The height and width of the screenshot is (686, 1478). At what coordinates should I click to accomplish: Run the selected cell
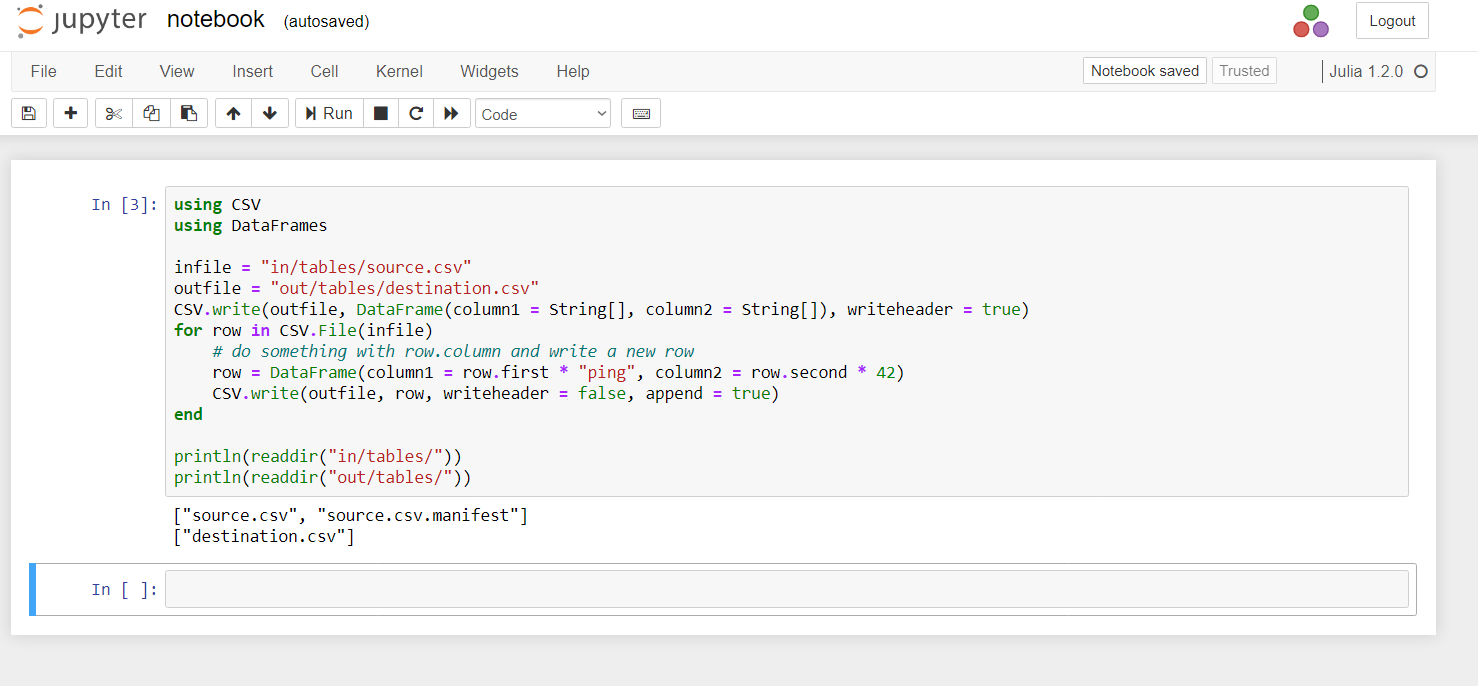(x=329, y=113)
